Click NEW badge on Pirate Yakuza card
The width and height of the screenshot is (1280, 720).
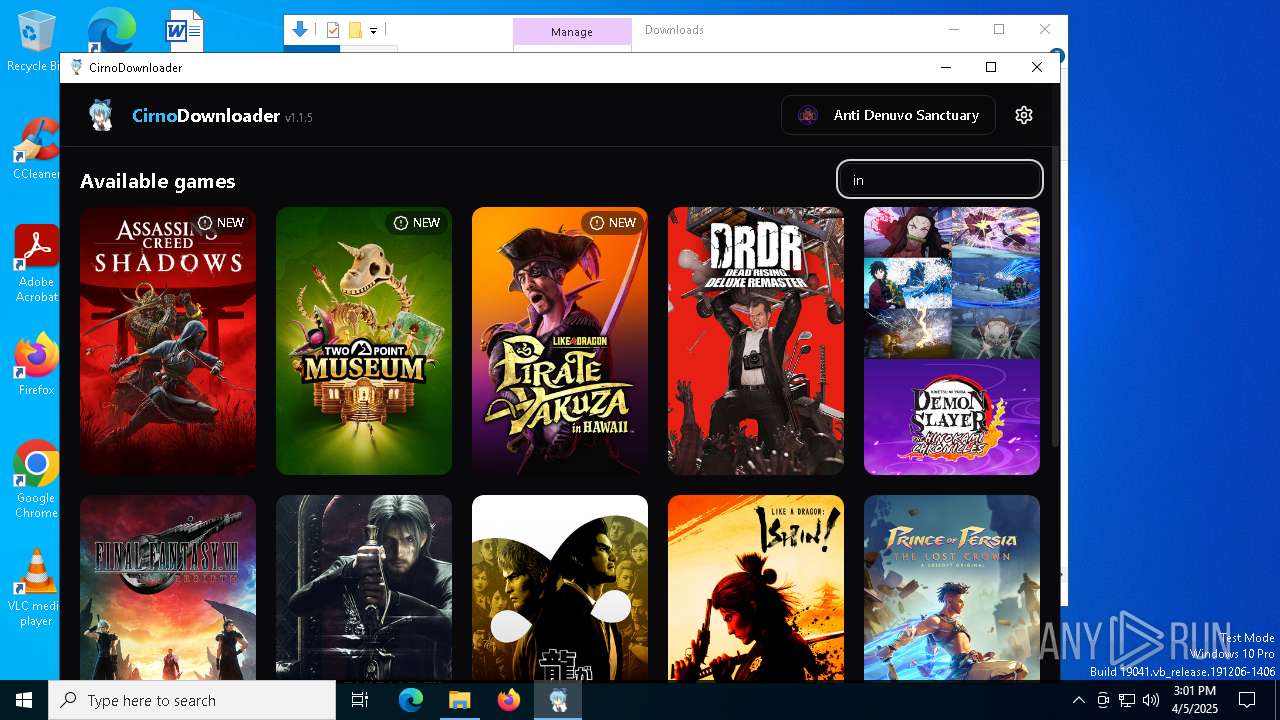(613, 223)
